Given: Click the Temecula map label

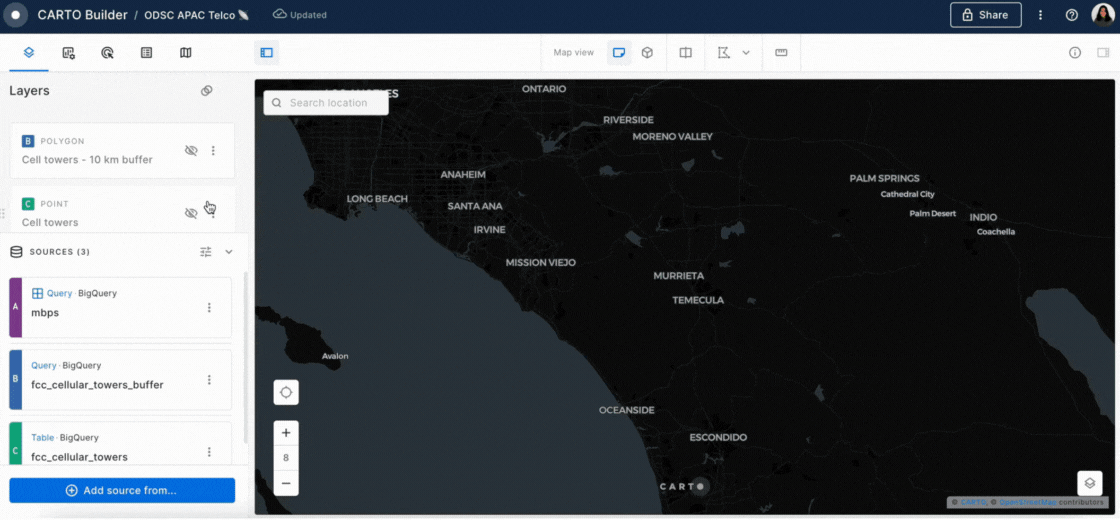Looking at the screenshot, I should tap(698, 300).
